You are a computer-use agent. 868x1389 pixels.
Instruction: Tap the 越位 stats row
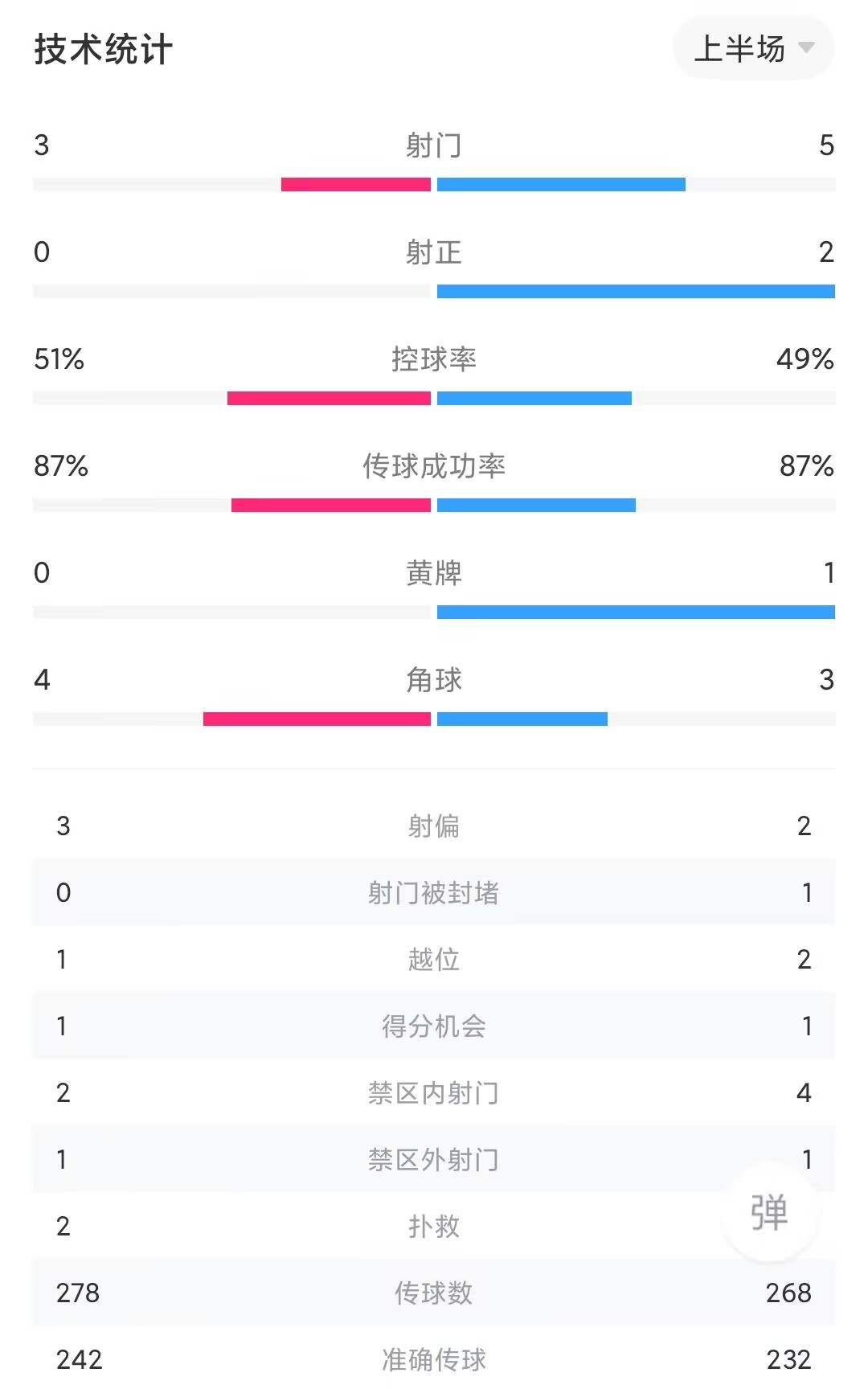click(434, 959)
